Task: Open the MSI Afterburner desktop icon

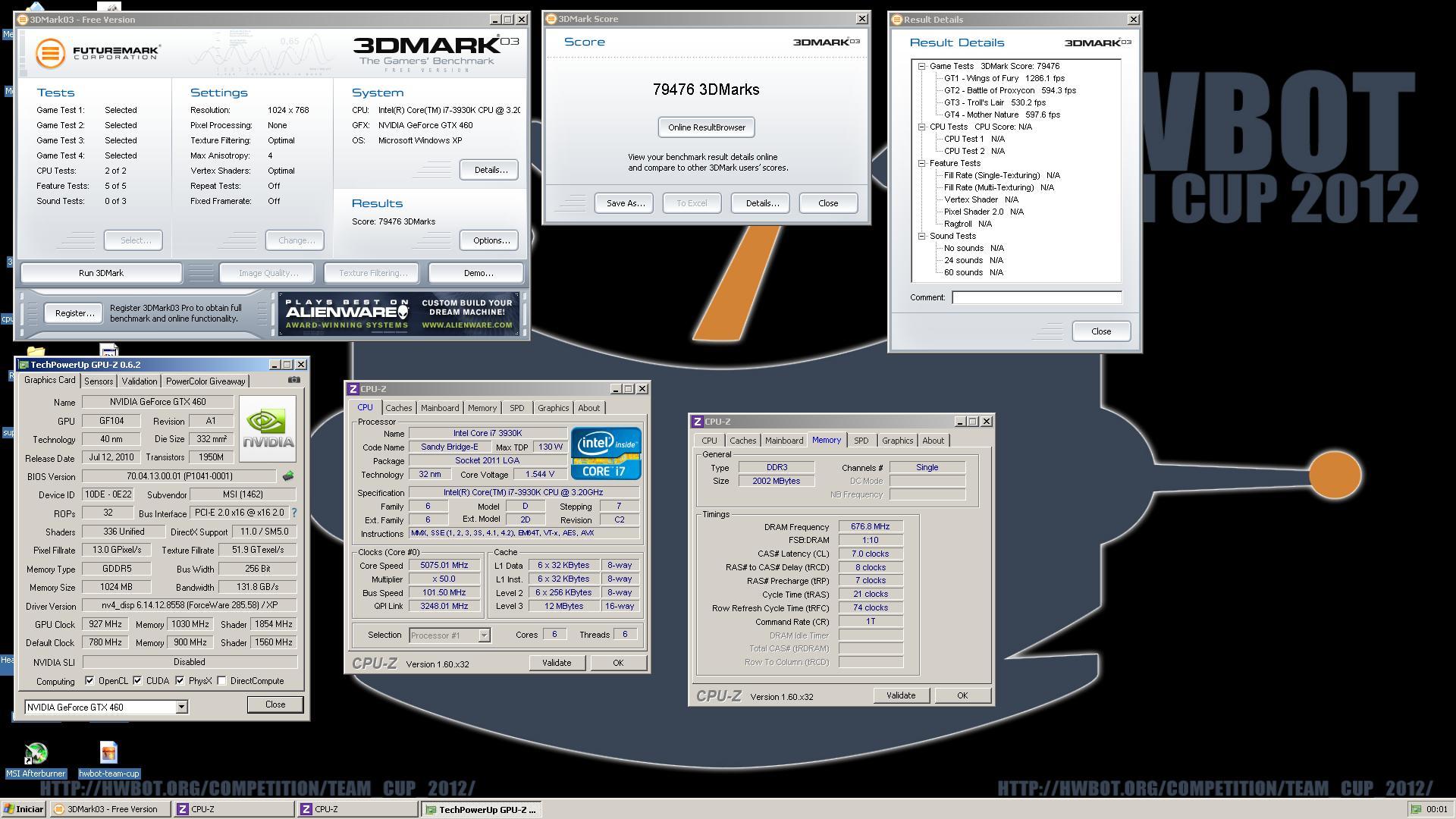Action: pyautogui.click(x=36, y=761)
